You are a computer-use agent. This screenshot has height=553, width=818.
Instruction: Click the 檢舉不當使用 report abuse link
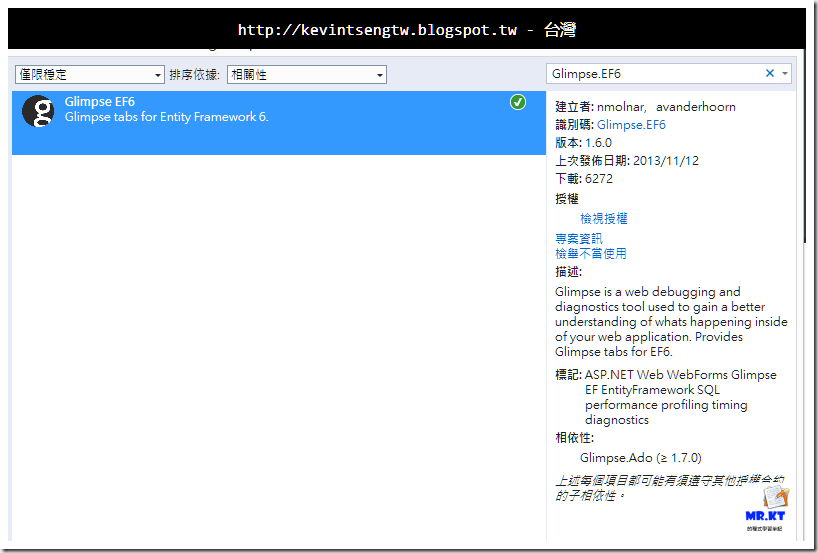coord(591,254)
